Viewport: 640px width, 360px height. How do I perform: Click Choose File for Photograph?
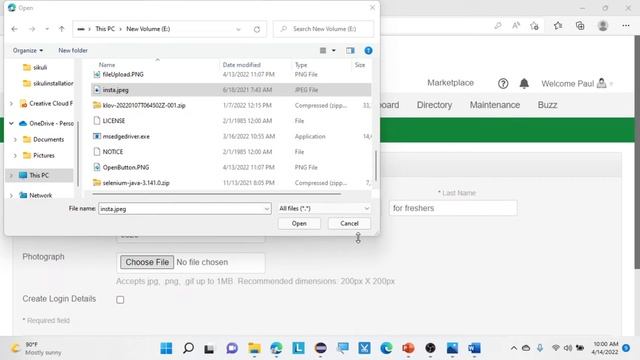click(147, 262)
